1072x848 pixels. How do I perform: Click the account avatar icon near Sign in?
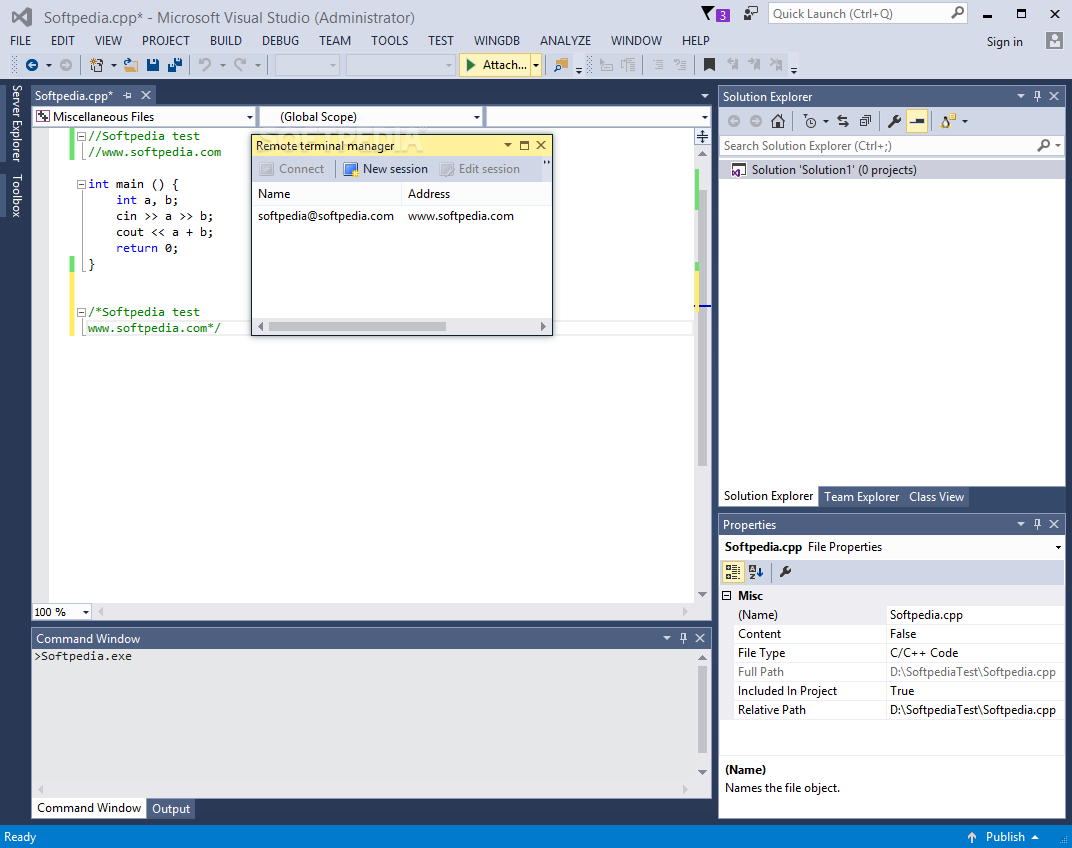pyautogui.click(x=1054, y=40)
